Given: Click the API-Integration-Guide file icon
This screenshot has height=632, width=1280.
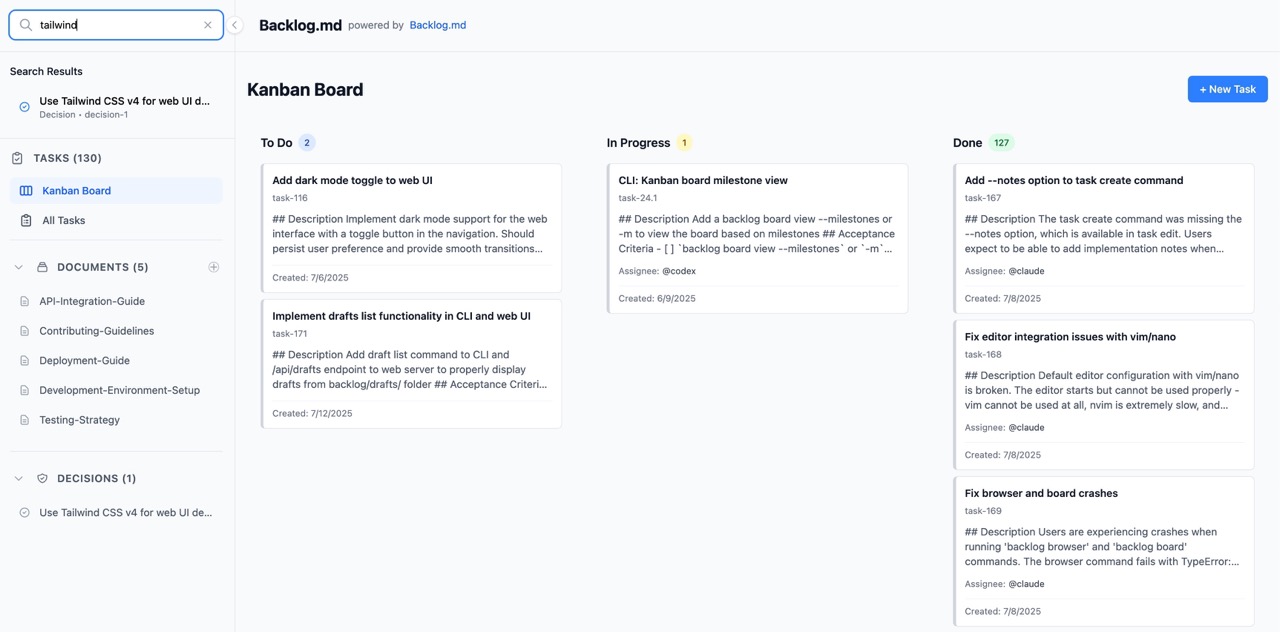Looking at the screenshot, I should tap(22, 300).
